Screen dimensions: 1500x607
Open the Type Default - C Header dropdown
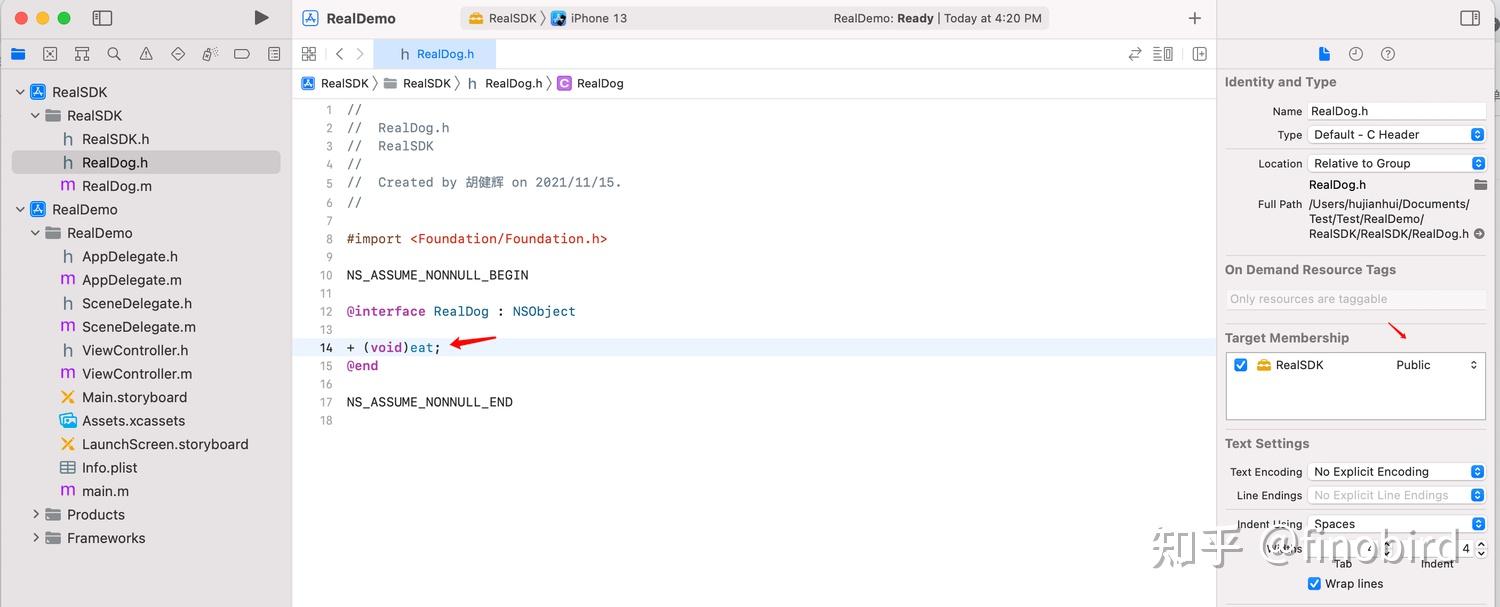pos(1397,135)
